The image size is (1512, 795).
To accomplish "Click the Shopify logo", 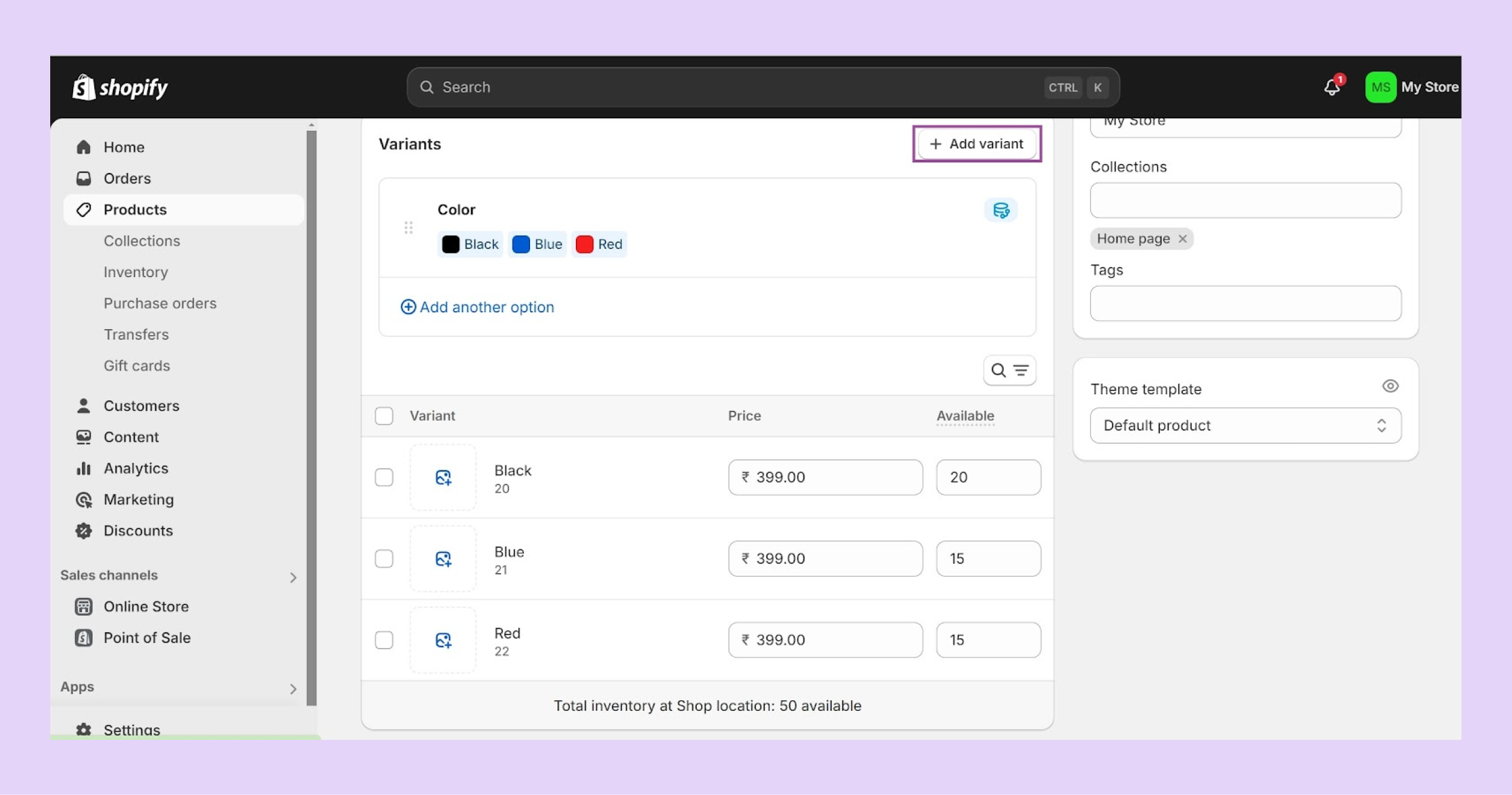I will point(120,87).
